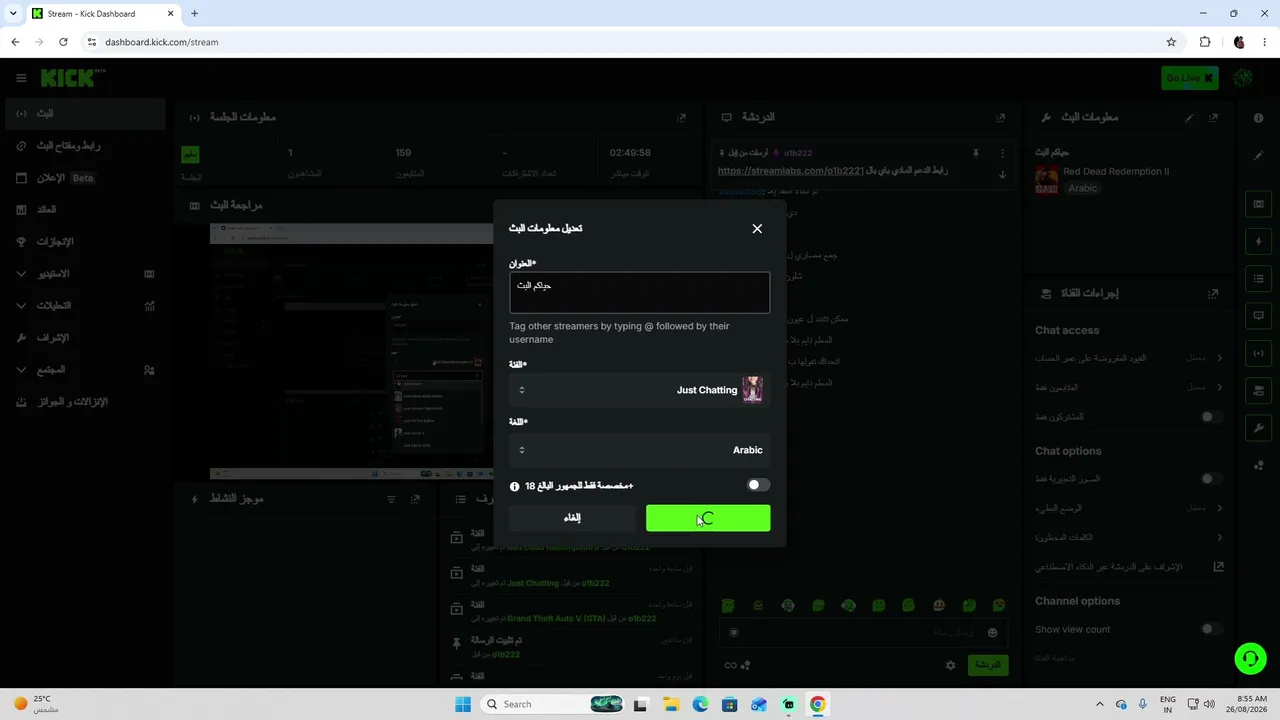
Task: Click the Go Live button
Action: (1190, 78)
